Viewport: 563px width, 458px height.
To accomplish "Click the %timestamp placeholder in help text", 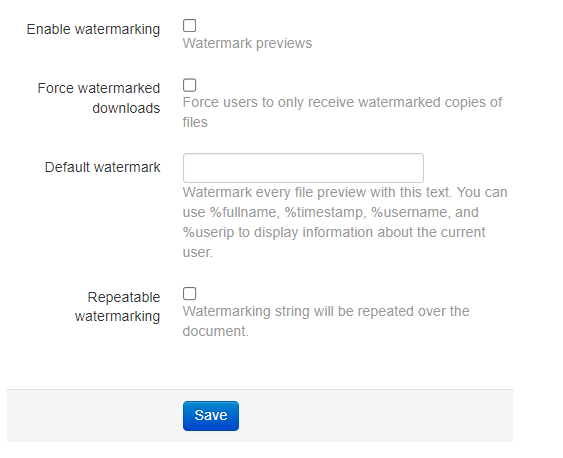I will 325,212.
